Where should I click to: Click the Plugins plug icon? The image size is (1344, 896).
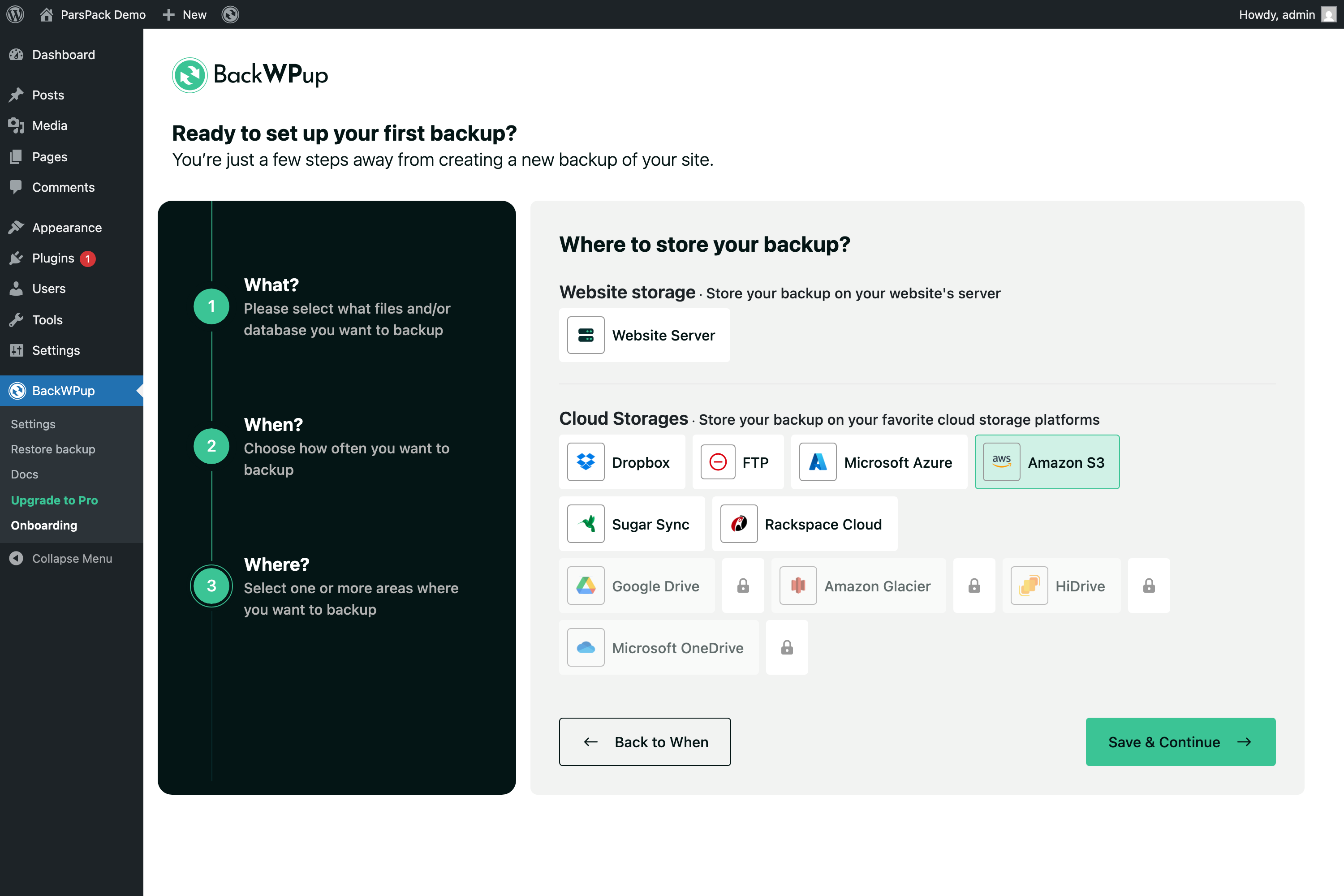click(x=16, y=258)
